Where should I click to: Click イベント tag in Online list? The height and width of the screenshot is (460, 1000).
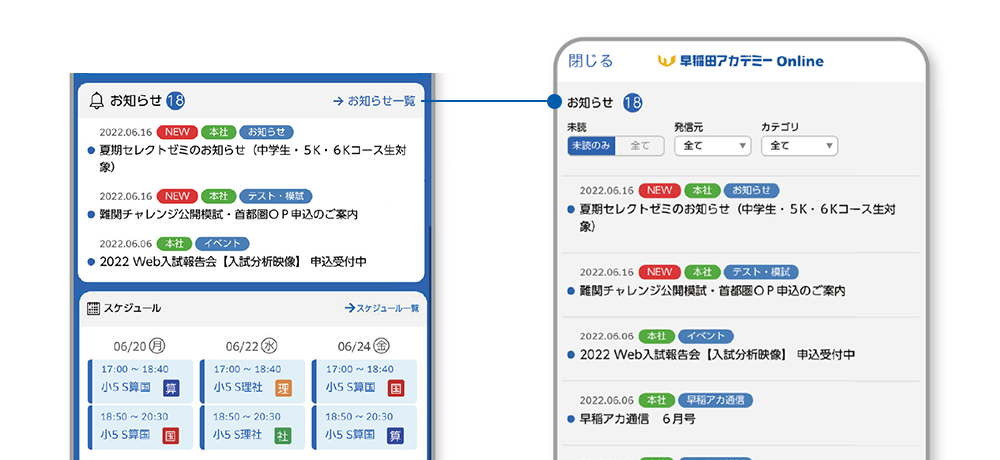[705, 336]
